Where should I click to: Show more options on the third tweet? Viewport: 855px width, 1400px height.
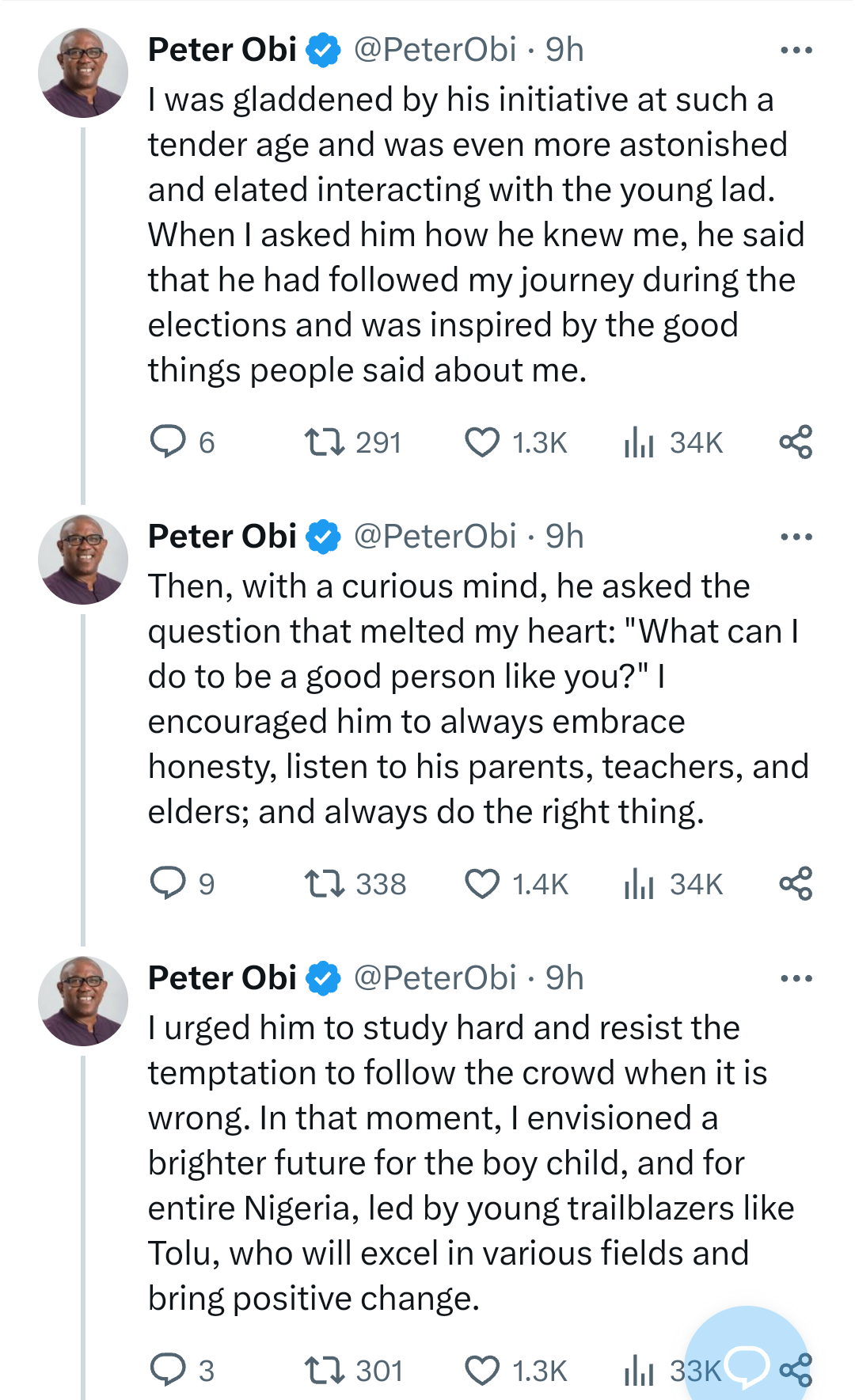point(796,978)
